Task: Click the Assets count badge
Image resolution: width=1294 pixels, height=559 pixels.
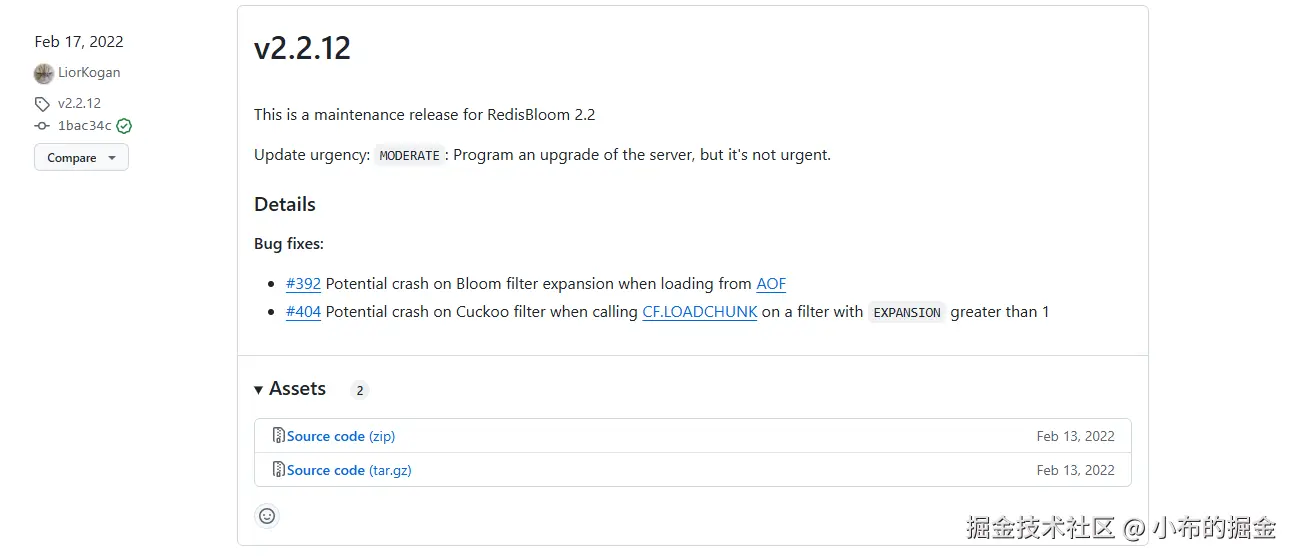Action: click(x=360, y=390)
